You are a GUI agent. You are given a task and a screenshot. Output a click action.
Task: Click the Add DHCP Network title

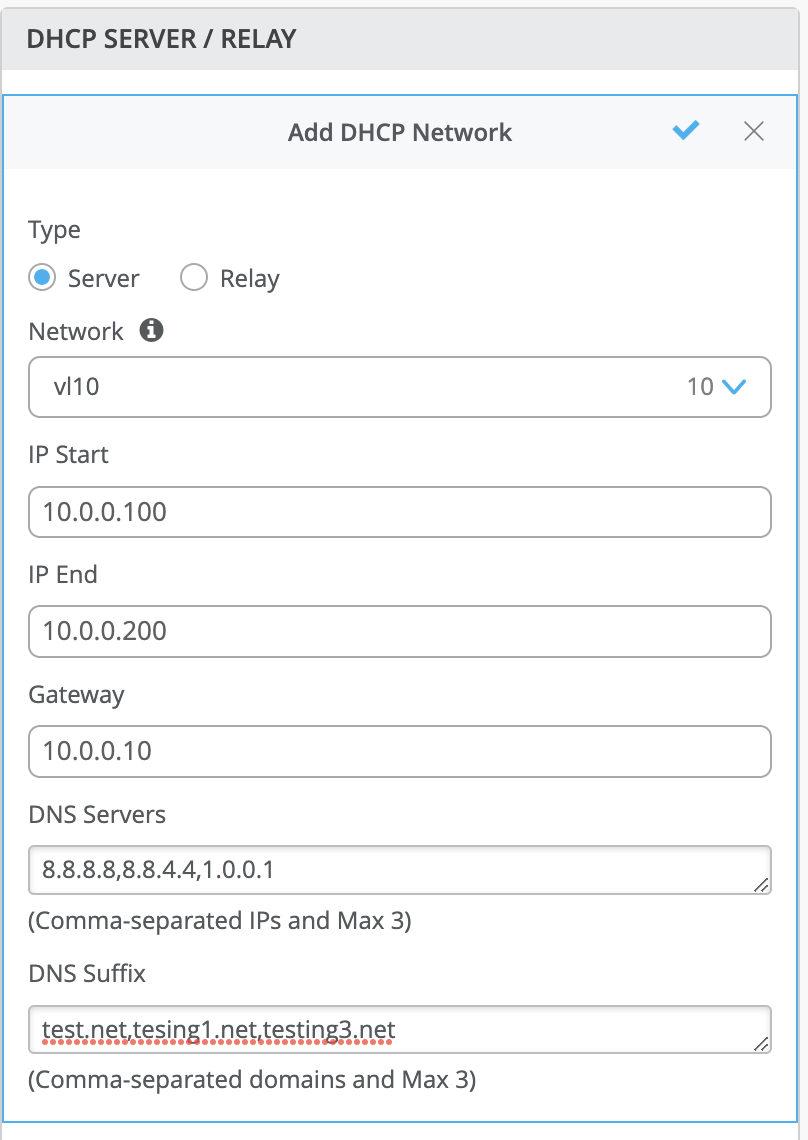click(x=400, y=132)
